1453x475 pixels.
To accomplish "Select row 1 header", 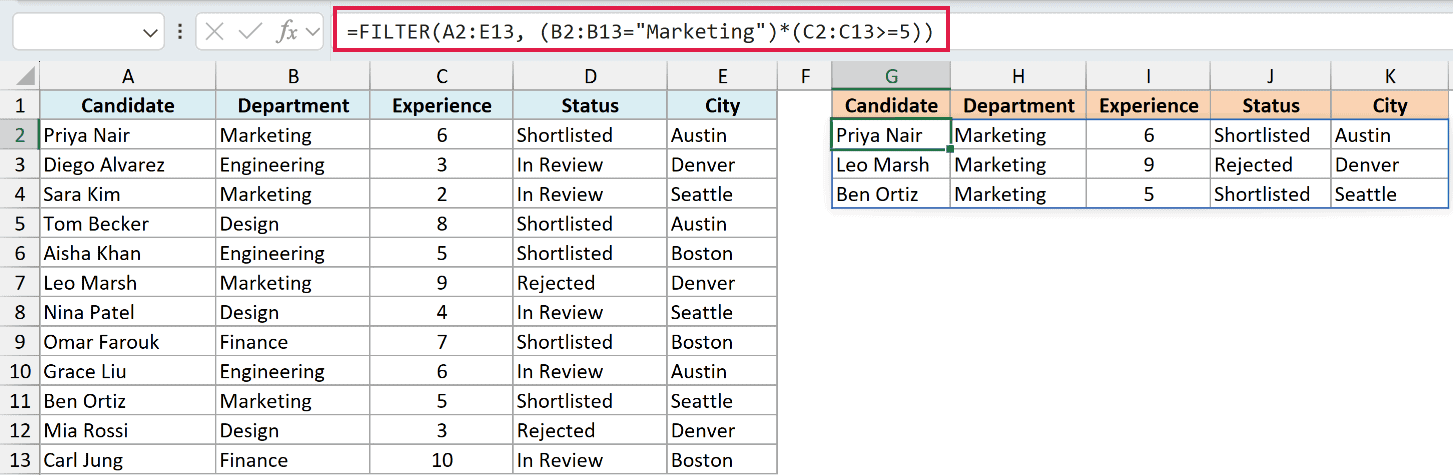I will click(x=20, y=105).
